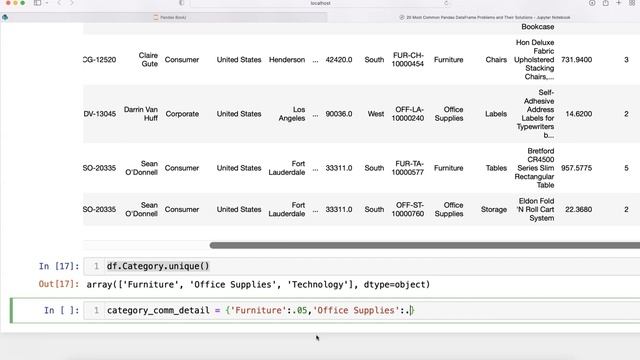
Task: Click the horizontal scrollbar under the dataframe
Action: pos(424,245)
